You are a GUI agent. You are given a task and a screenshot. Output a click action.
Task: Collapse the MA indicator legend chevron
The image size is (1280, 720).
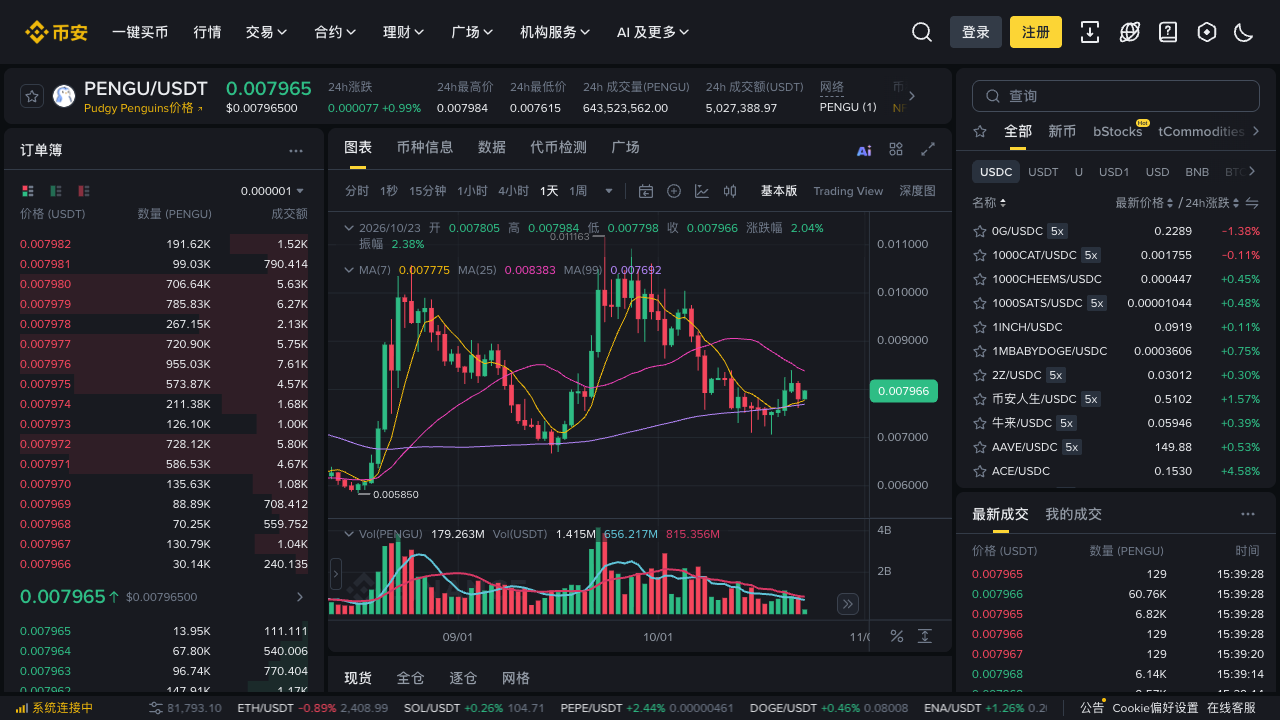pos(349,270)
